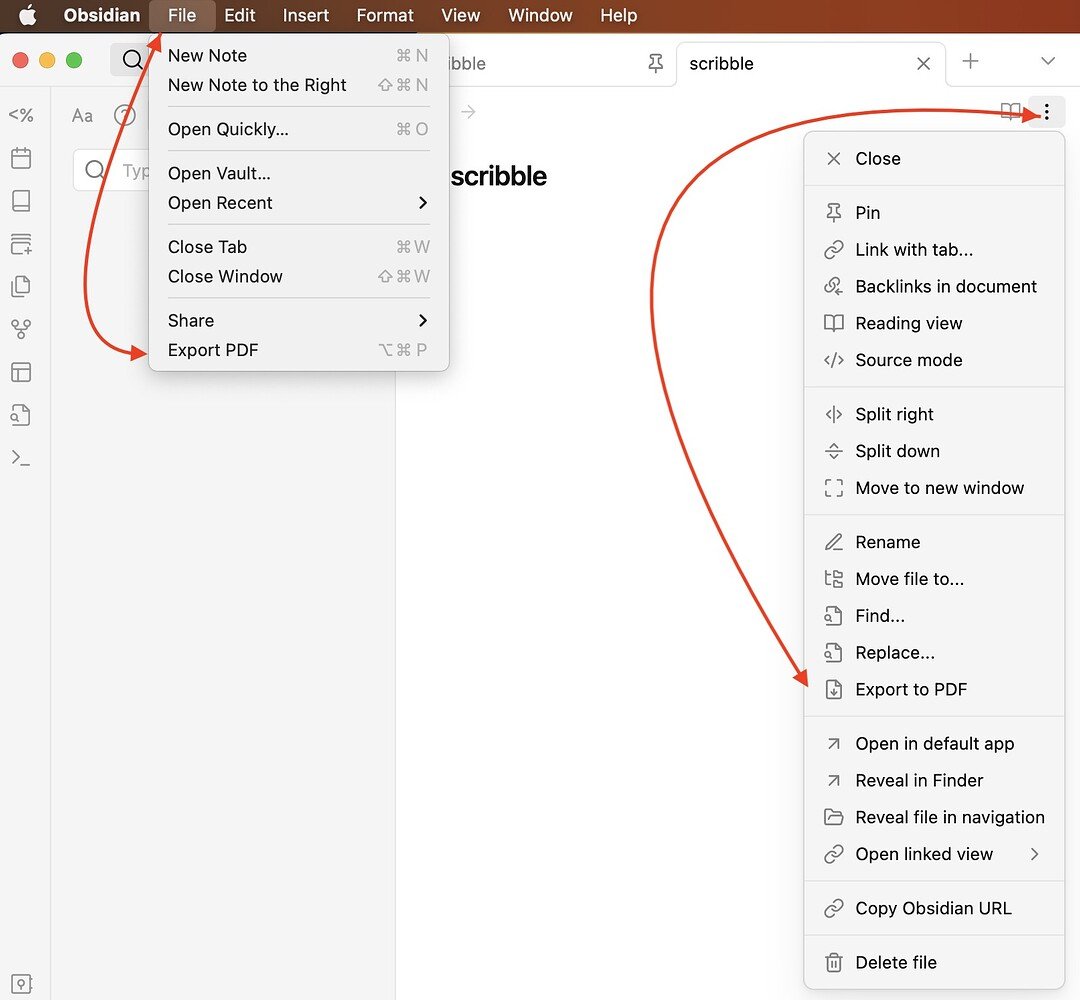1080x1000 pixels.
Task: Add a new tab with plus button
Action: [970, 62]
